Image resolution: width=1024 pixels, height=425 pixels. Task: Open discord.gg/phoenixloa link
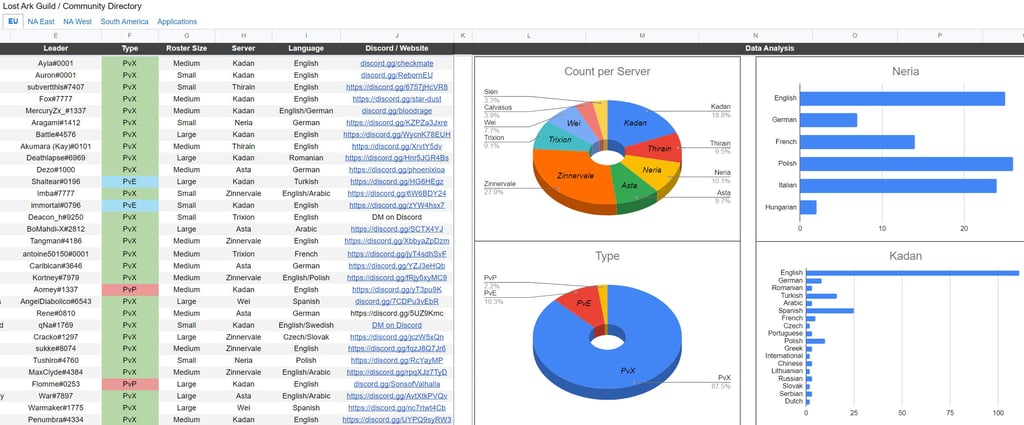[x=396, y=170]
